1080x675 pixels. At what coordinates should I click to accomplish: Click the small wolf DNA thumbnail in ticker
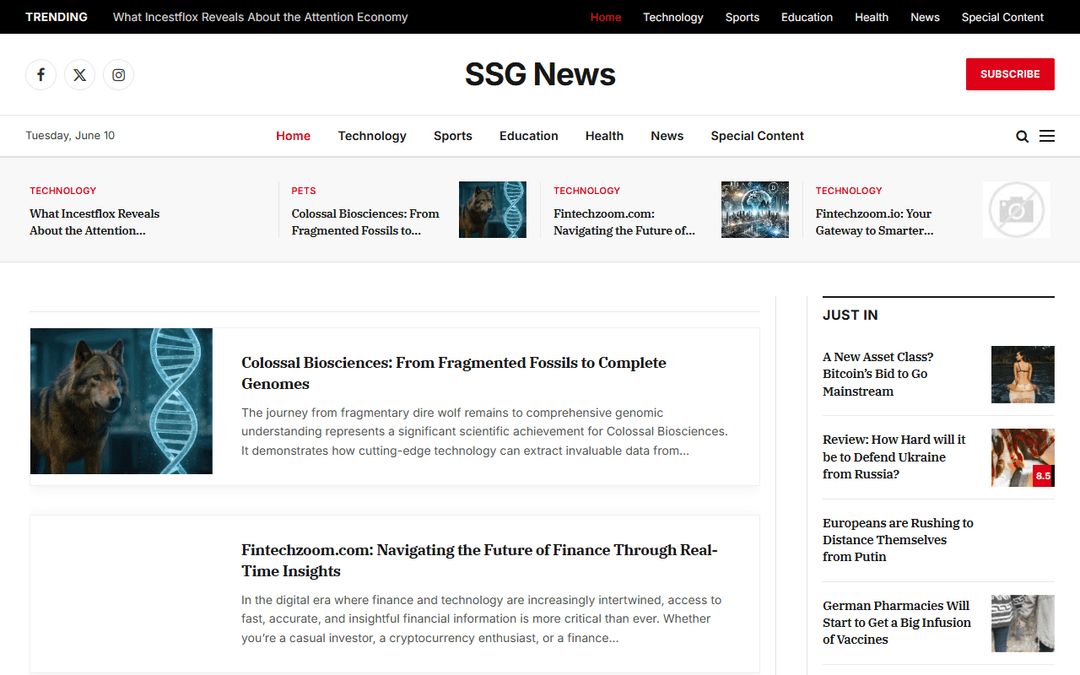click(492, 209)
